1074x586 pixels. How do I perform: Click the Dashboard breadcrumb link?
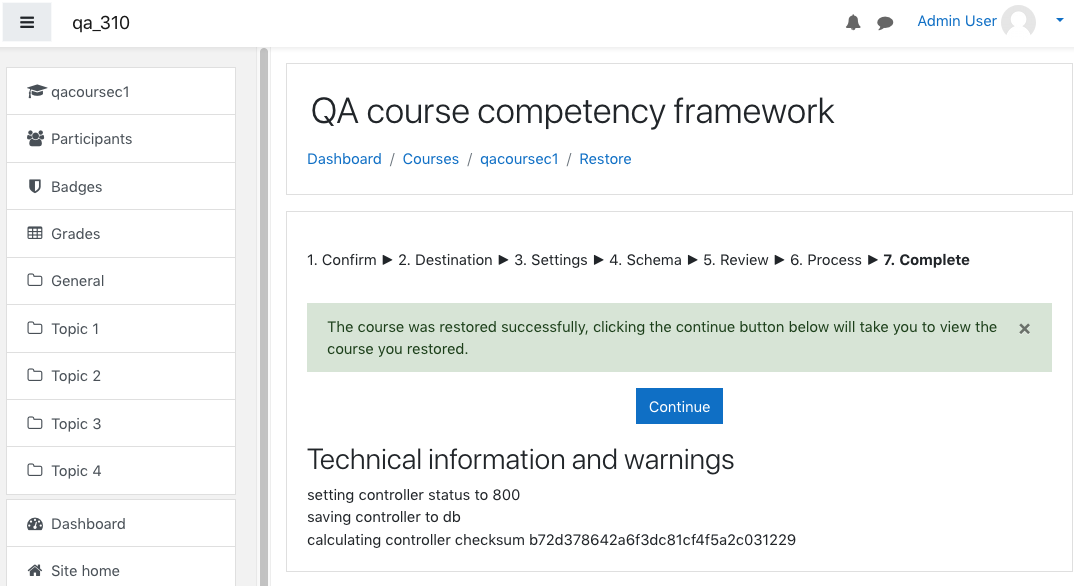pyautogui.click(x=344, y=159)
